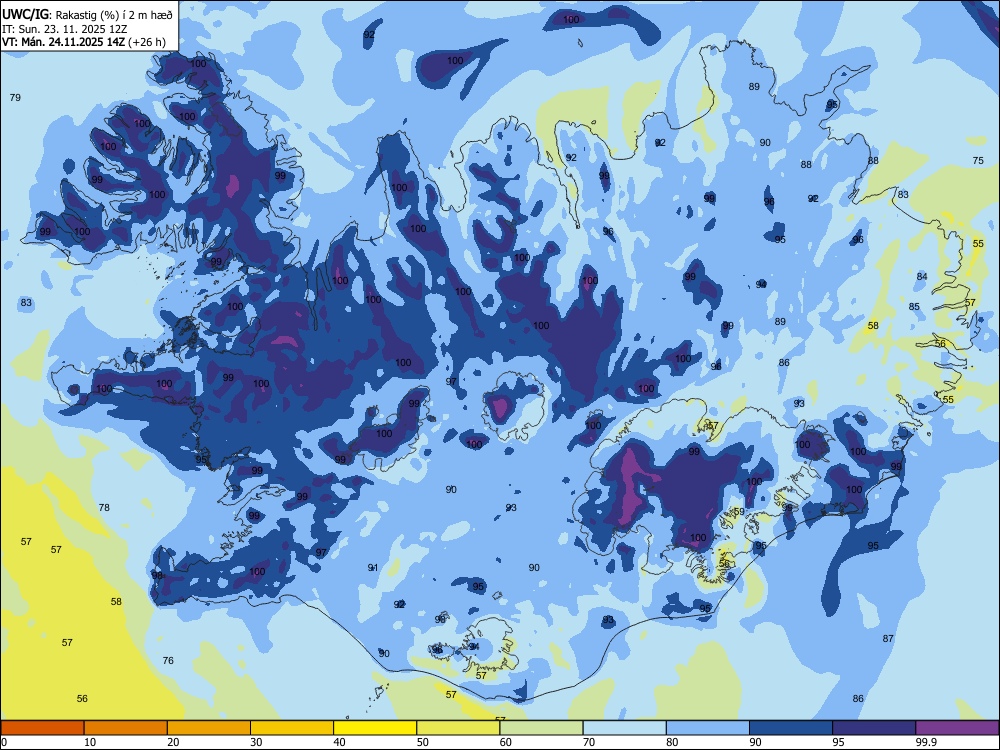Click the '50' tick label on the color scale
Image resolution: width=1000 pixels, height=750 pixels.
click(423, 742)
